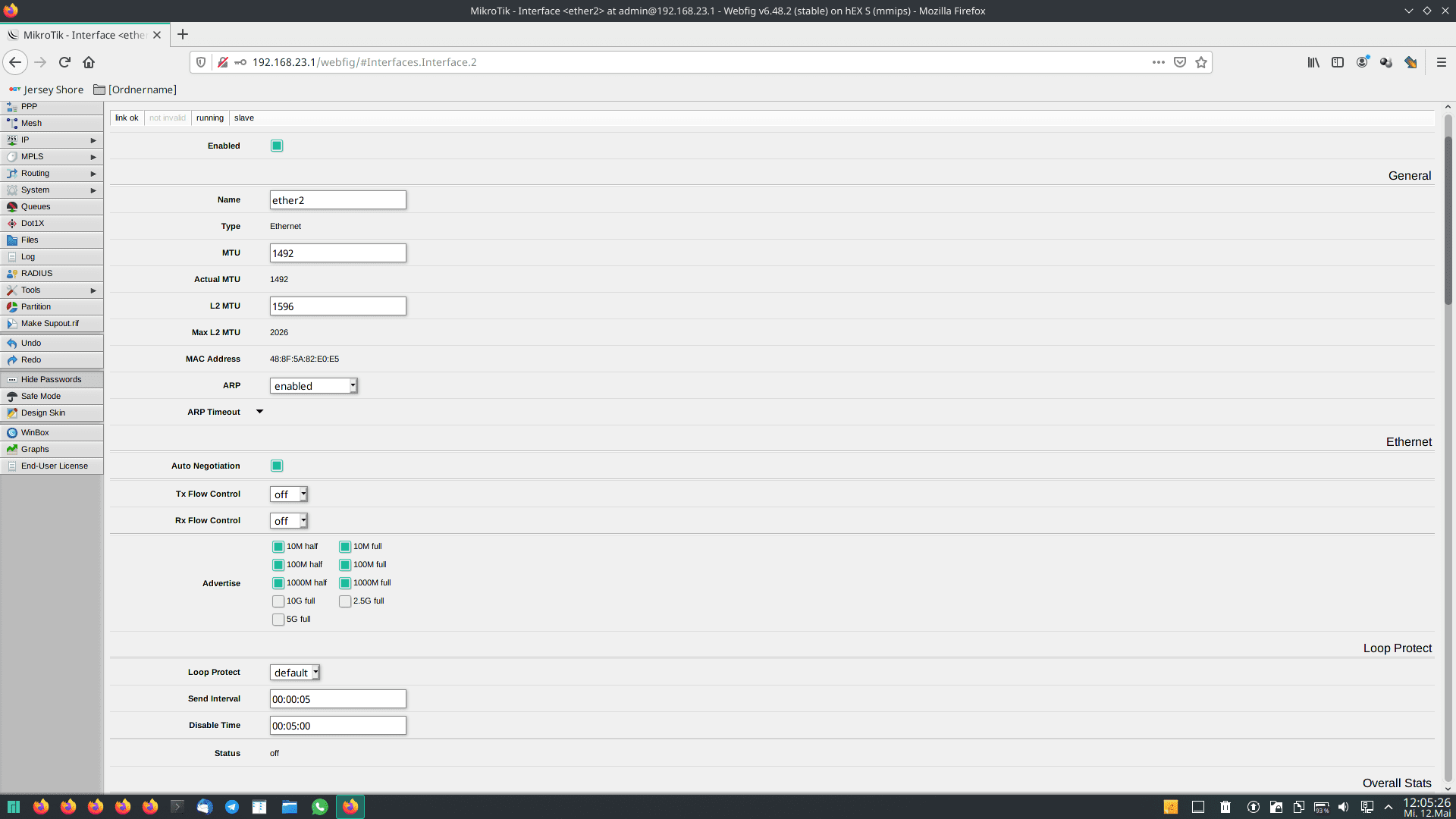The width and height of the screenshot is (1456, 819).
Task: Open End-User License
Action: (52, 466)
